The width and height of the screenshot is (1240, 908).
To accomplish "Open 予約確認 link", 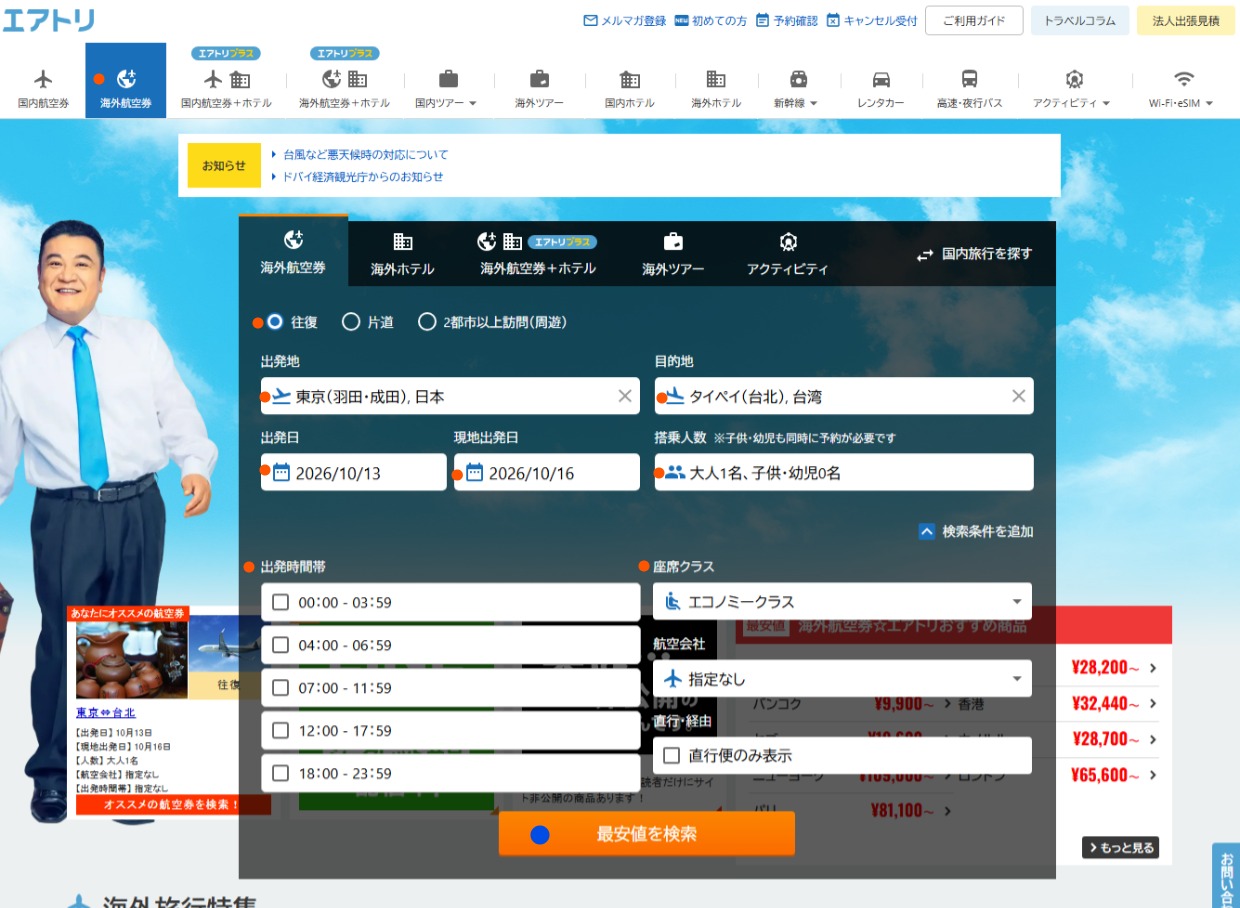I will (x=787, y=20).
